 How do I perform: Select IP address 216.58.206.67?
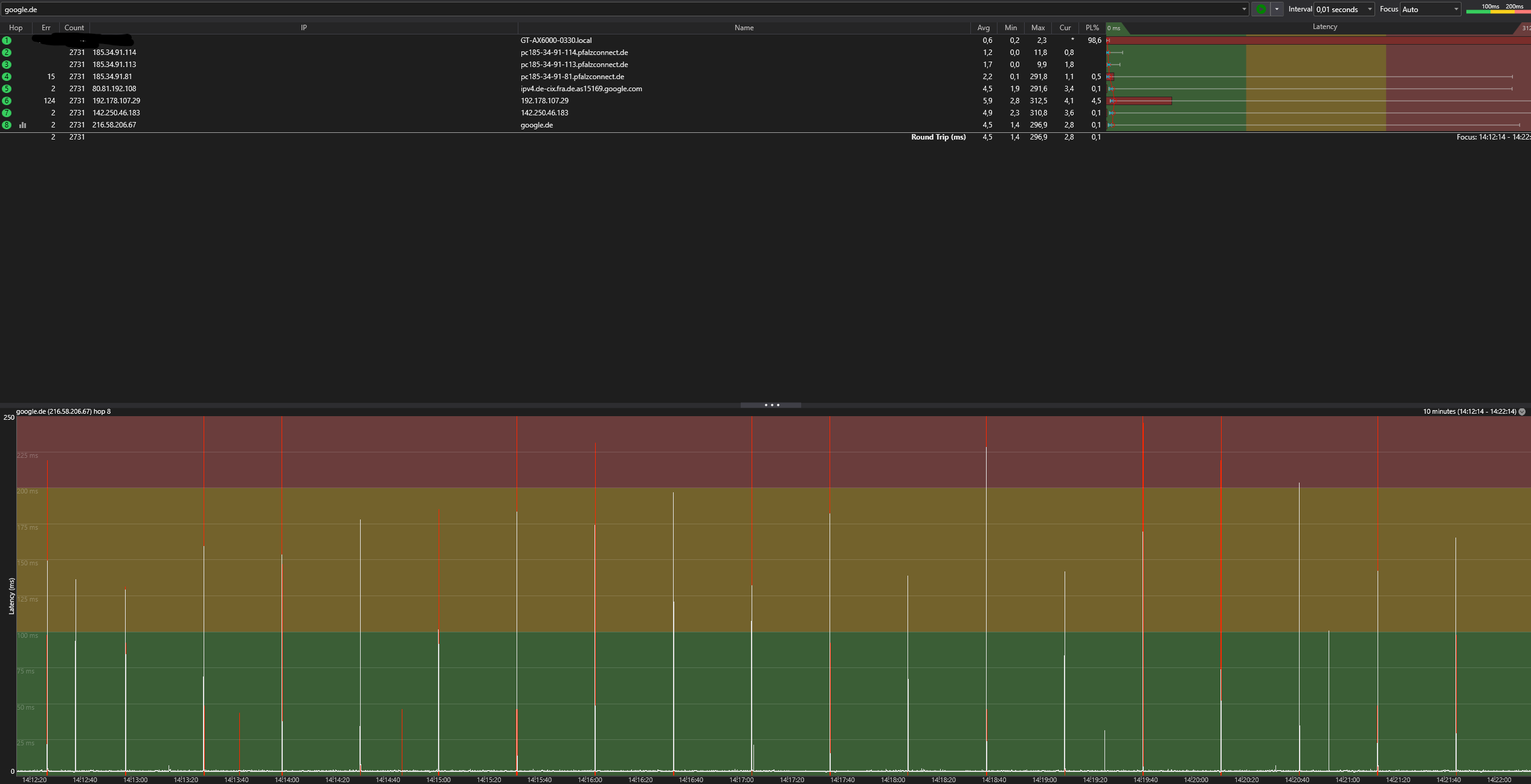click(x=114, y=125)
